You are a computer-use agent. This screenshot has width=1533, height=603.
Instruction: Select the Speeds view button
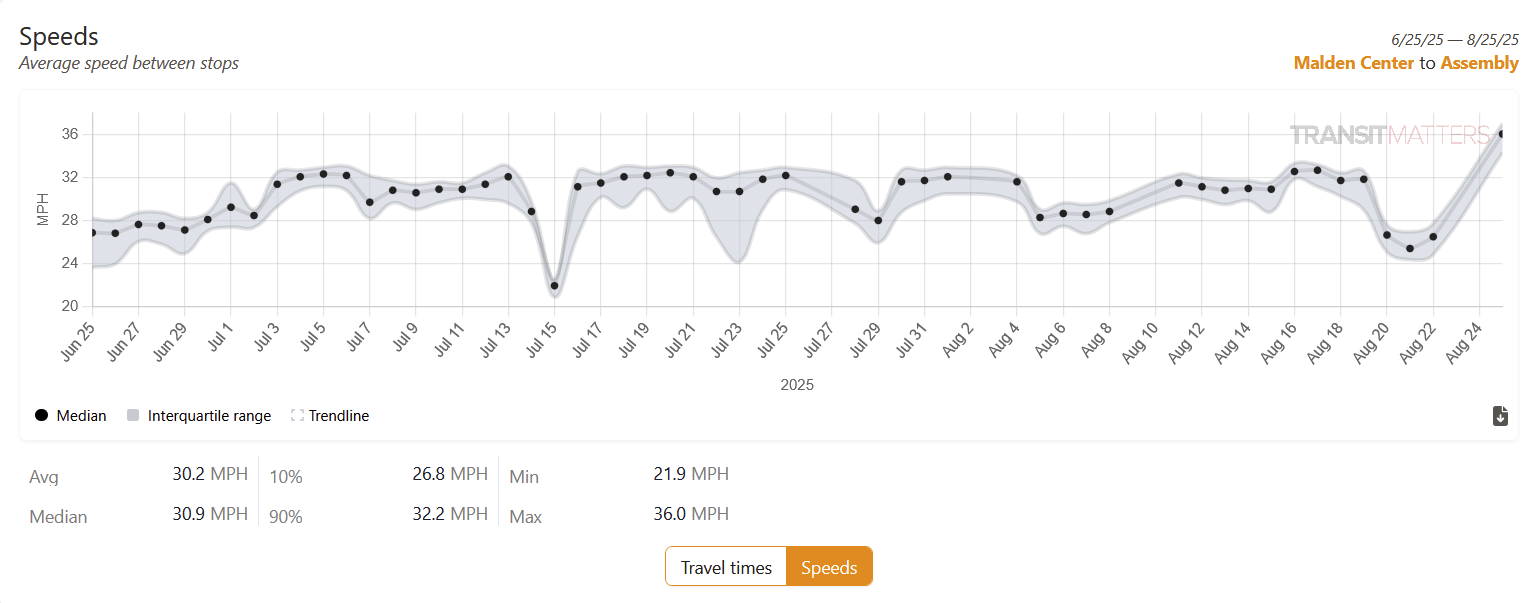click(829, 567)
